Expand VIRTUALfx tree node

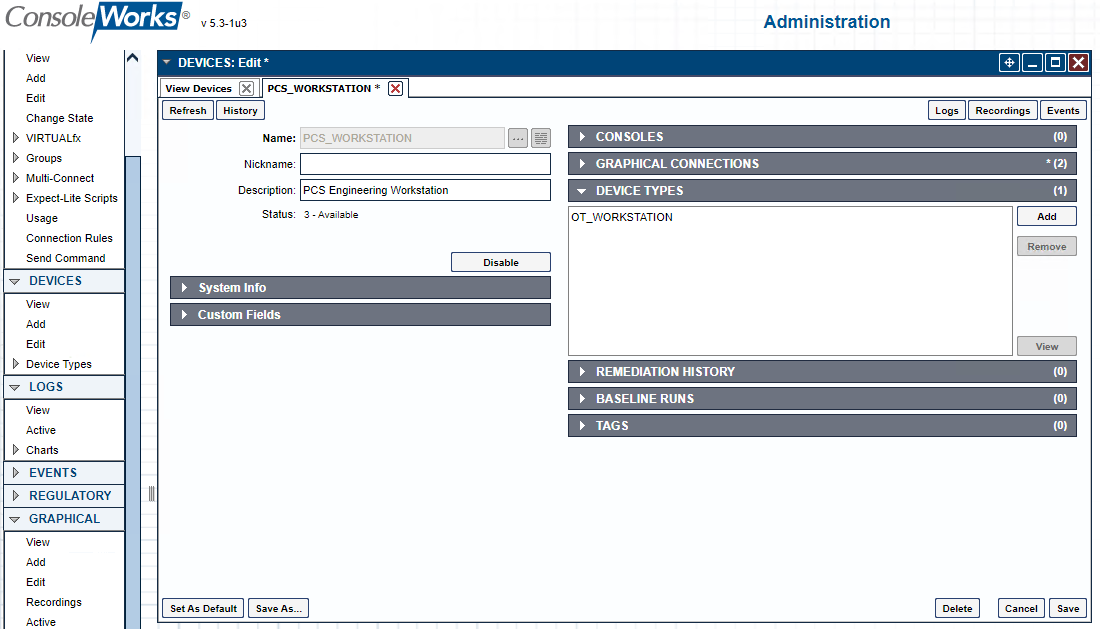click(x=15, y=138)
